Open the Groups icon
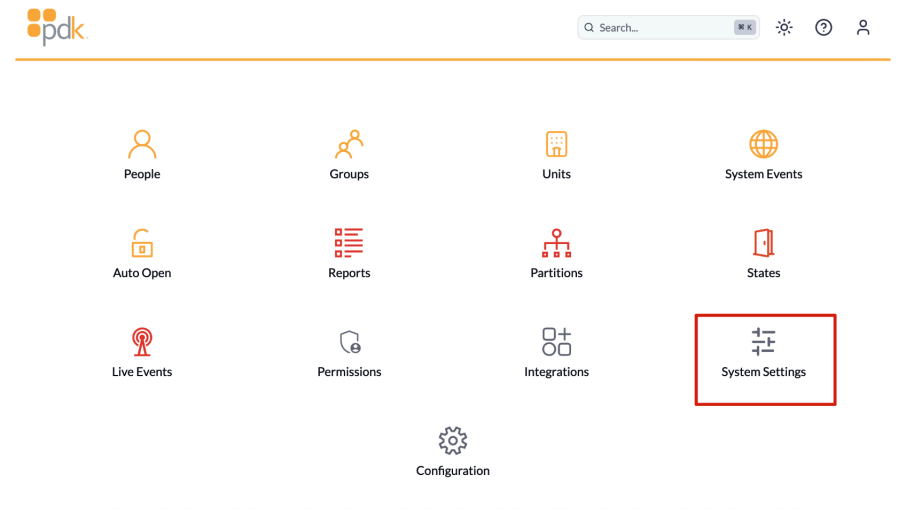Image resolution: width=903 pixels, height=510 pixels. pyautogui.click(x=349, y=144)
